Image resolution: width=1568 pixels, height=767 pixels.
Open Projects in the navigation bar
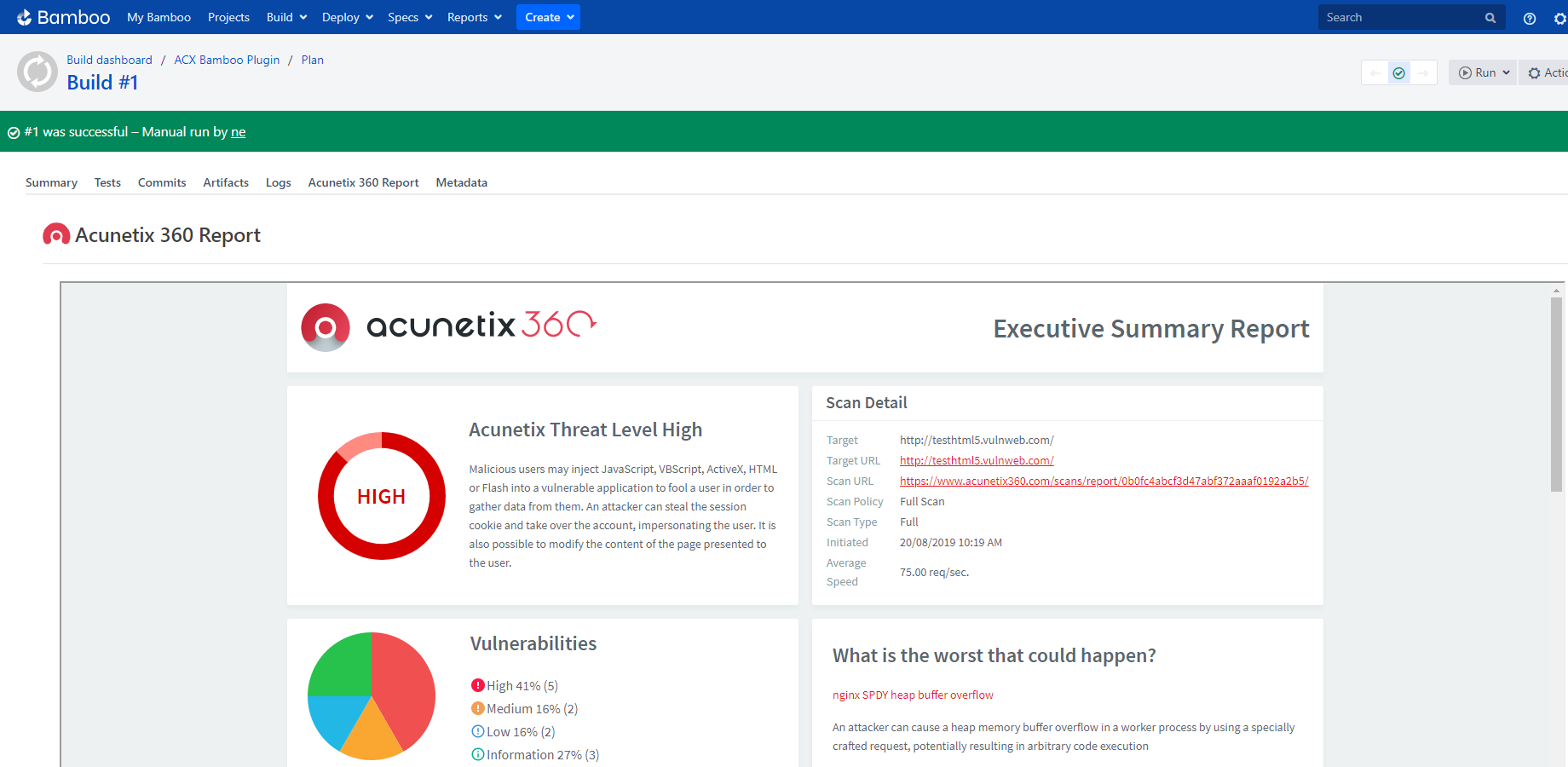(228, 17)
